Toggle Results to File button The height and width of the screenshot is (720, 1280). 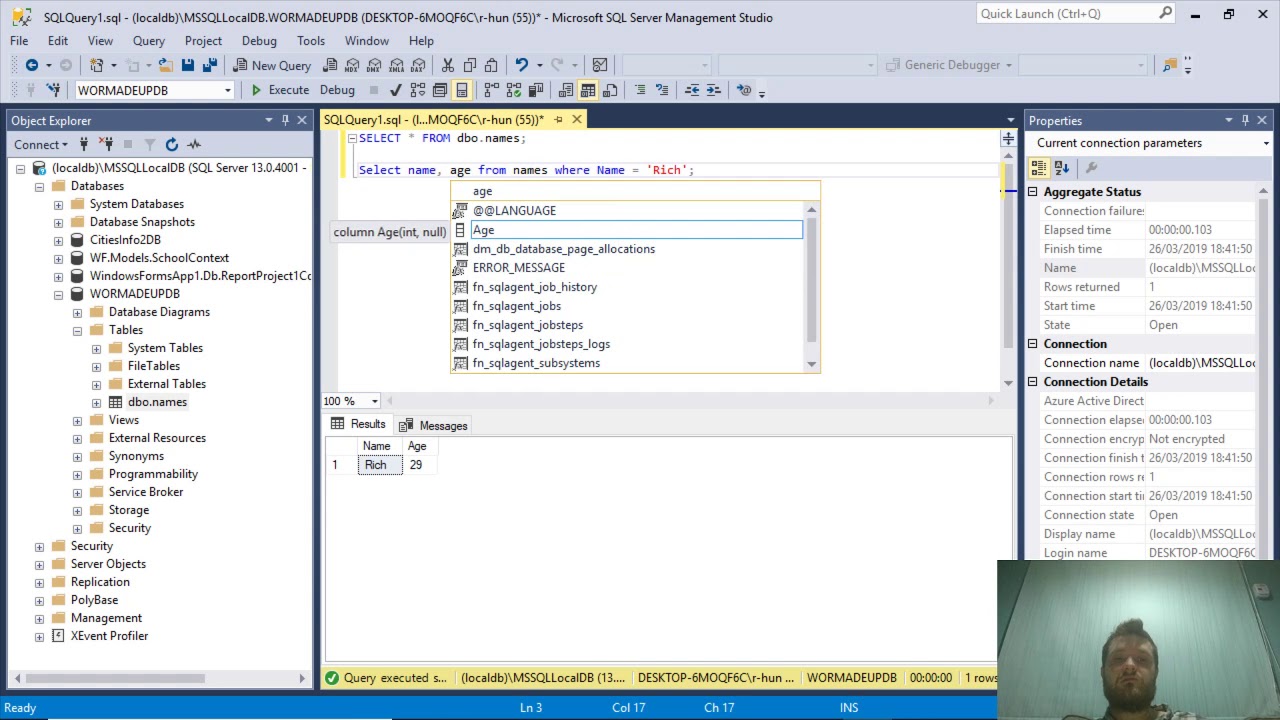click(610, 90)
